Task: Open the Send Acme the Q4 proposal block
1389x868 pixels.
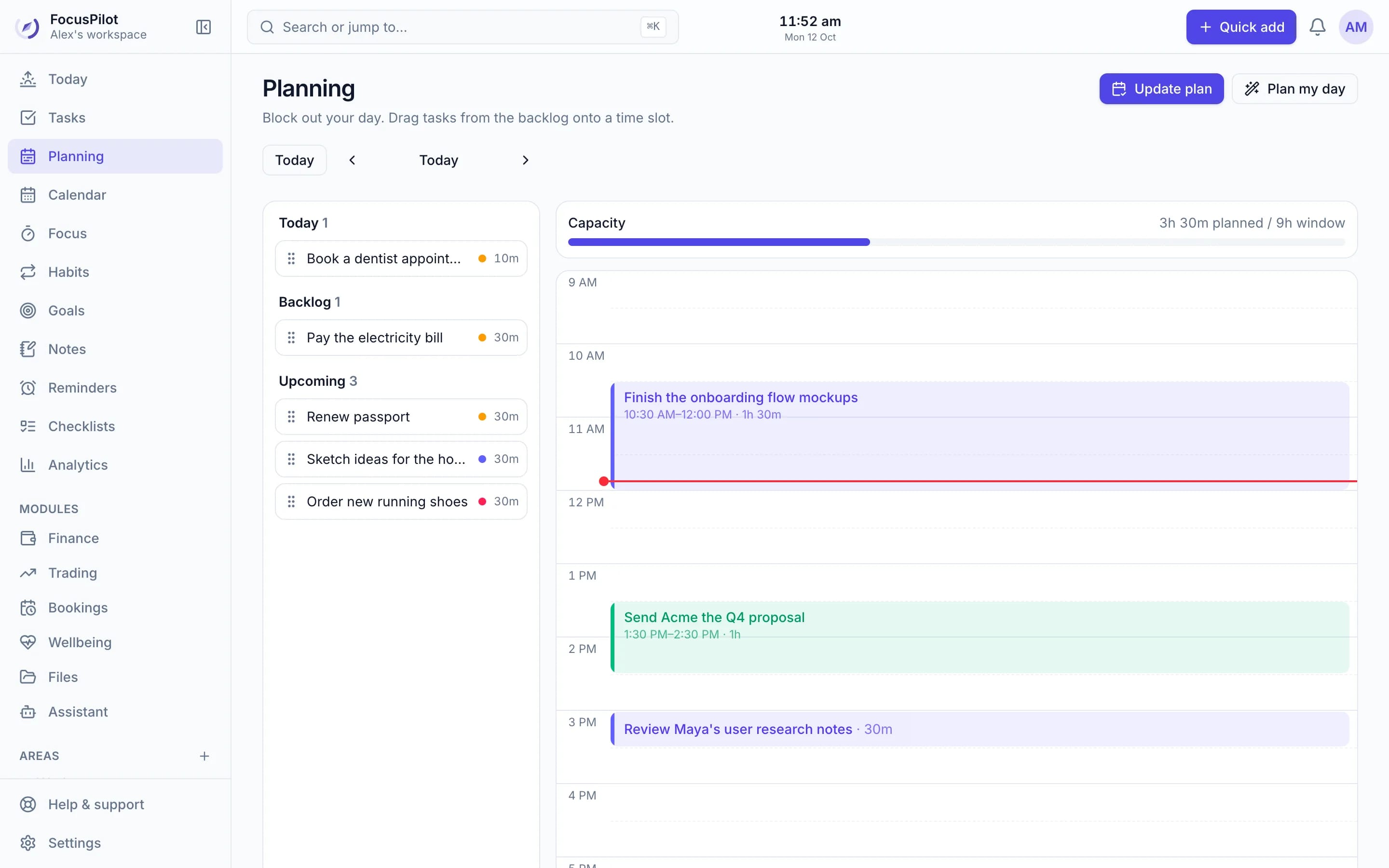Action: pos(980,637)
